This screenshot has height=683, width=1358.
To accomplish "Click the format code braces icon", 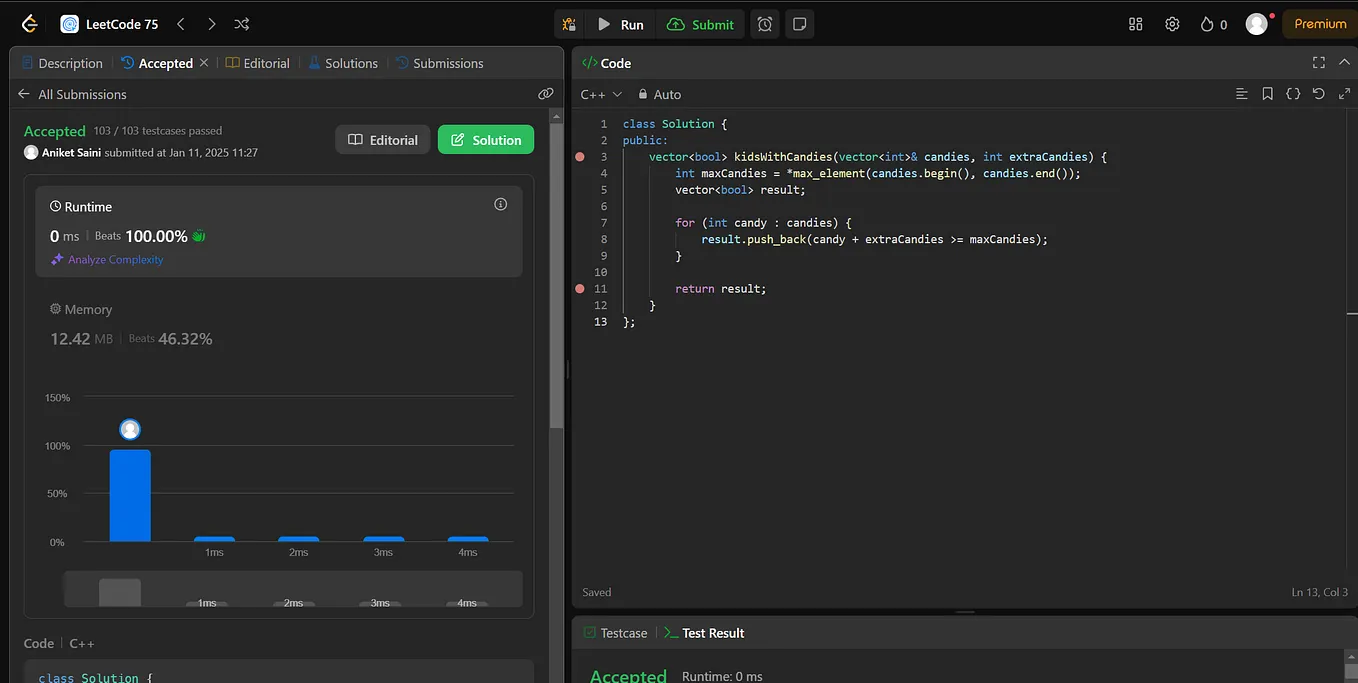I will (x=1293, y=93).
